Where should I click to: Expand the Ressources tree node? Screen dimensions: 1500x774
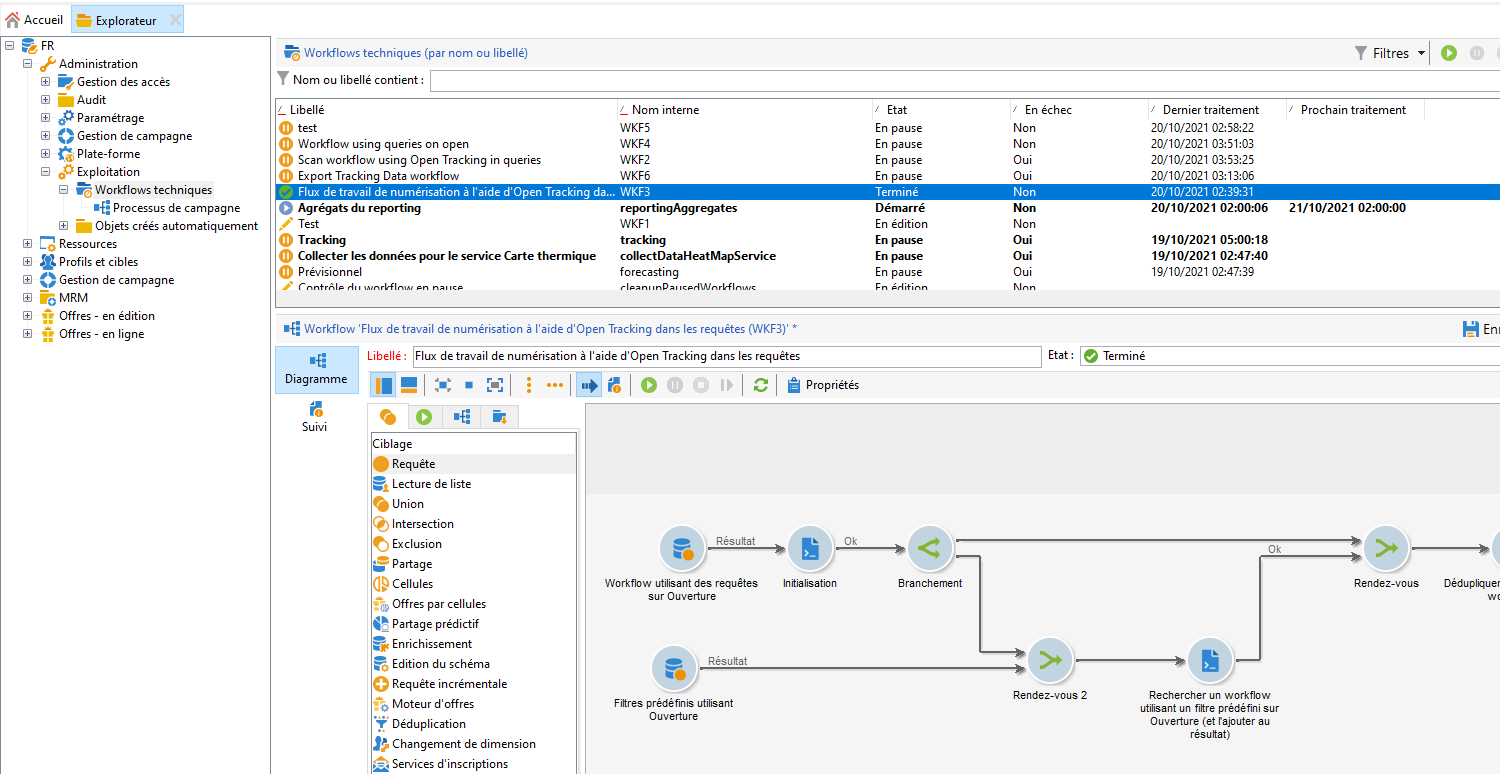[28, 244]
